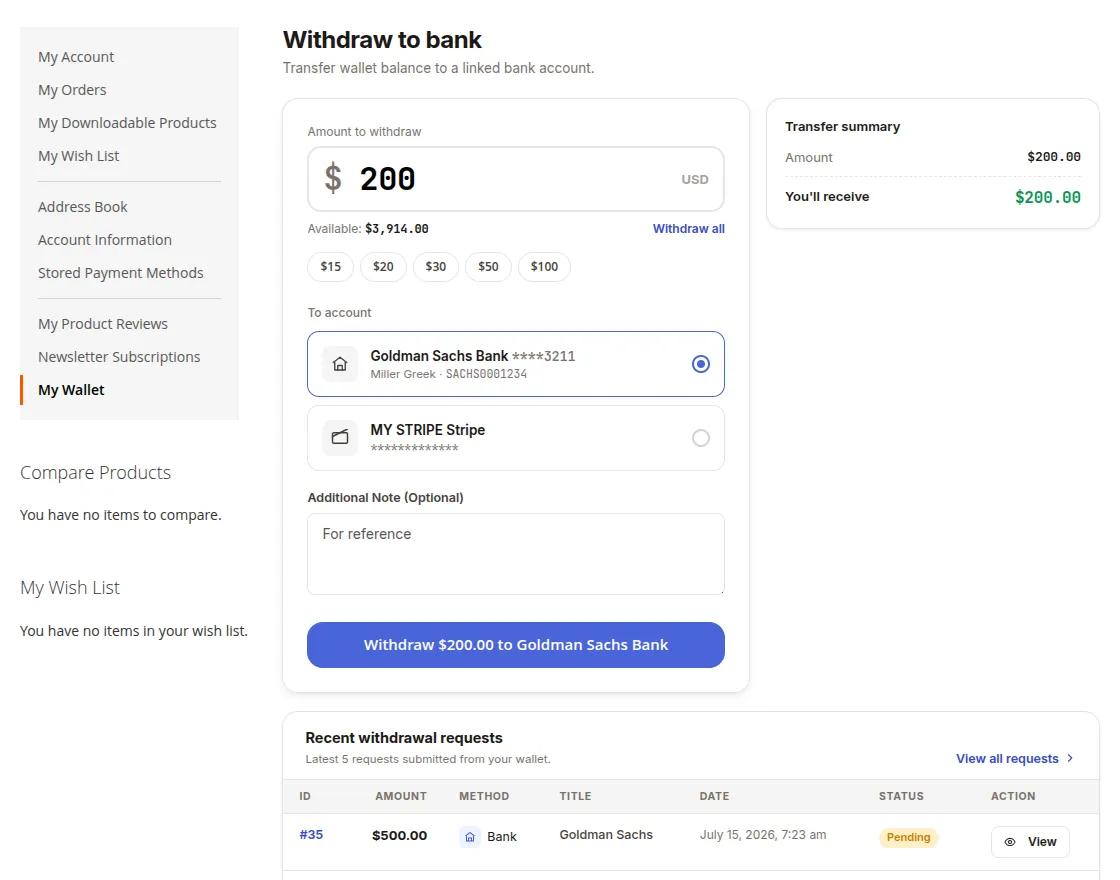Viewport: 1120px width, 880px height.
Task: Click the Additional Note text area
Action: 516,554
